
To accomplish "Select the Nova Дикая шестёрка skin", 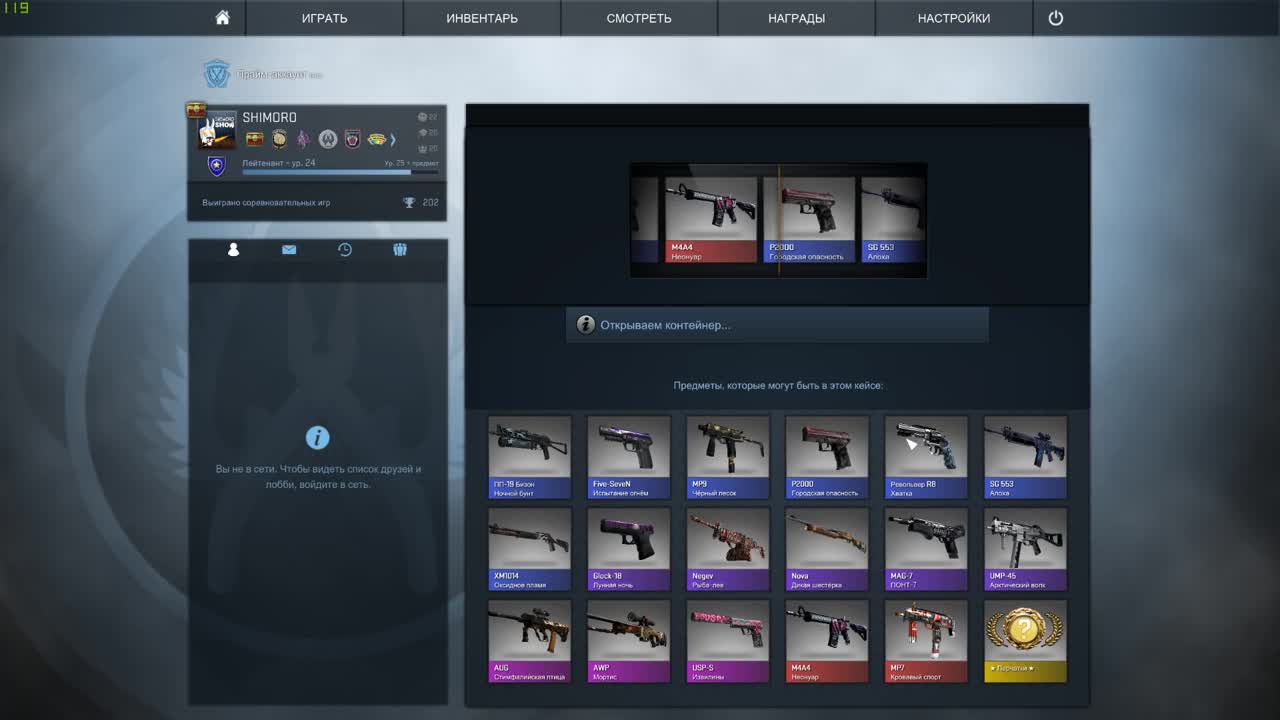I will tap(827, 549).
